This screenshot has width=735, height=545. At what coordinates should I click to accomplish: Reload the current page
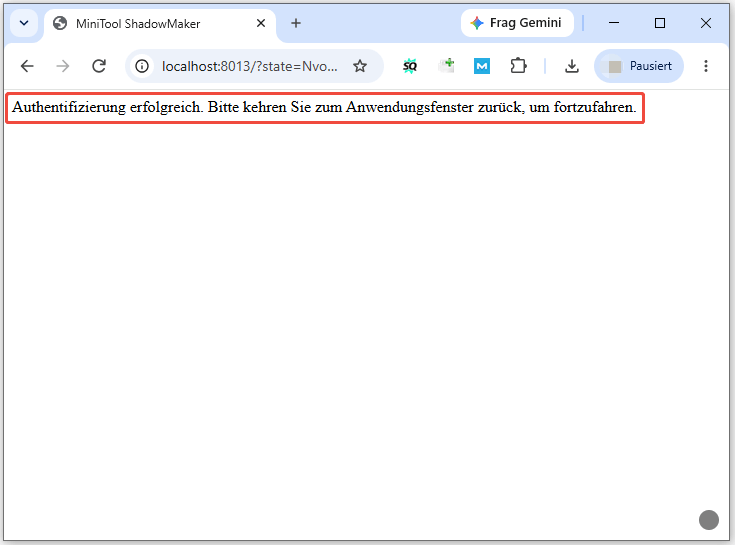pos(99,66)
